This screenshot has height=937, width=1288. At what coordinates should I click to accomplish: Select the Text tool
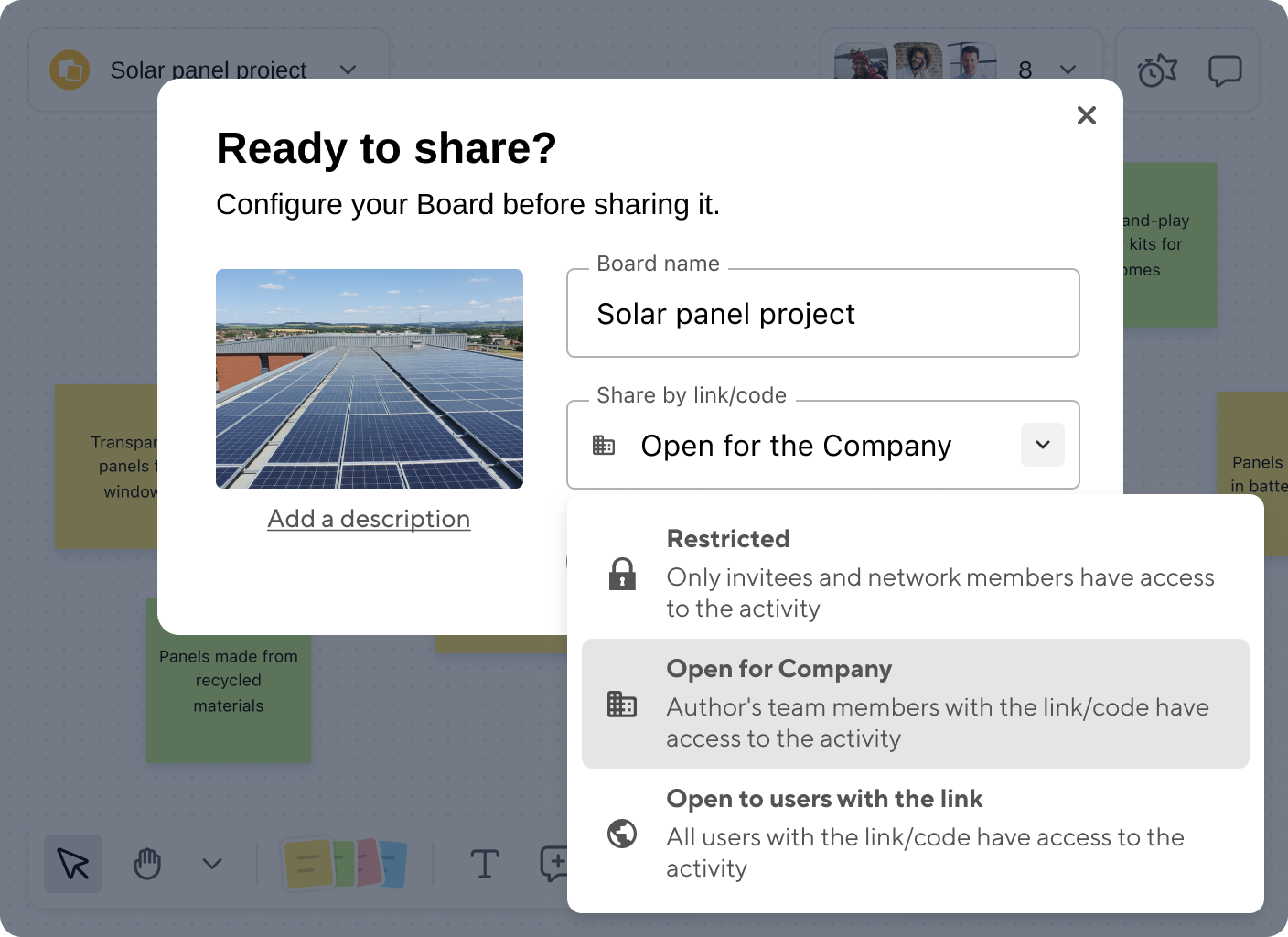point(484,863)
